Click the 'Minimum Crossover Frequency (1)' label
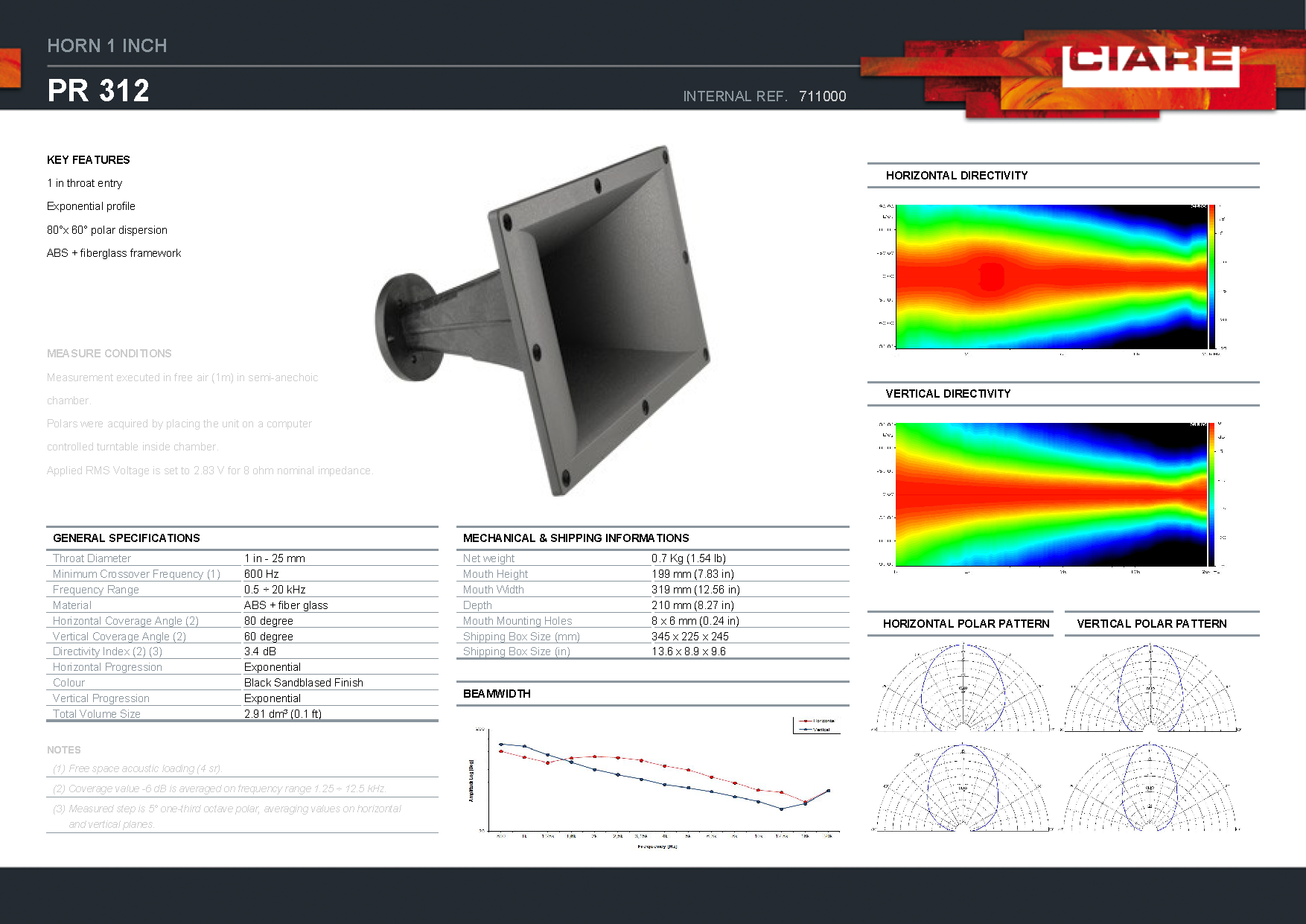The image size is (1306, 924). [136, 574]
